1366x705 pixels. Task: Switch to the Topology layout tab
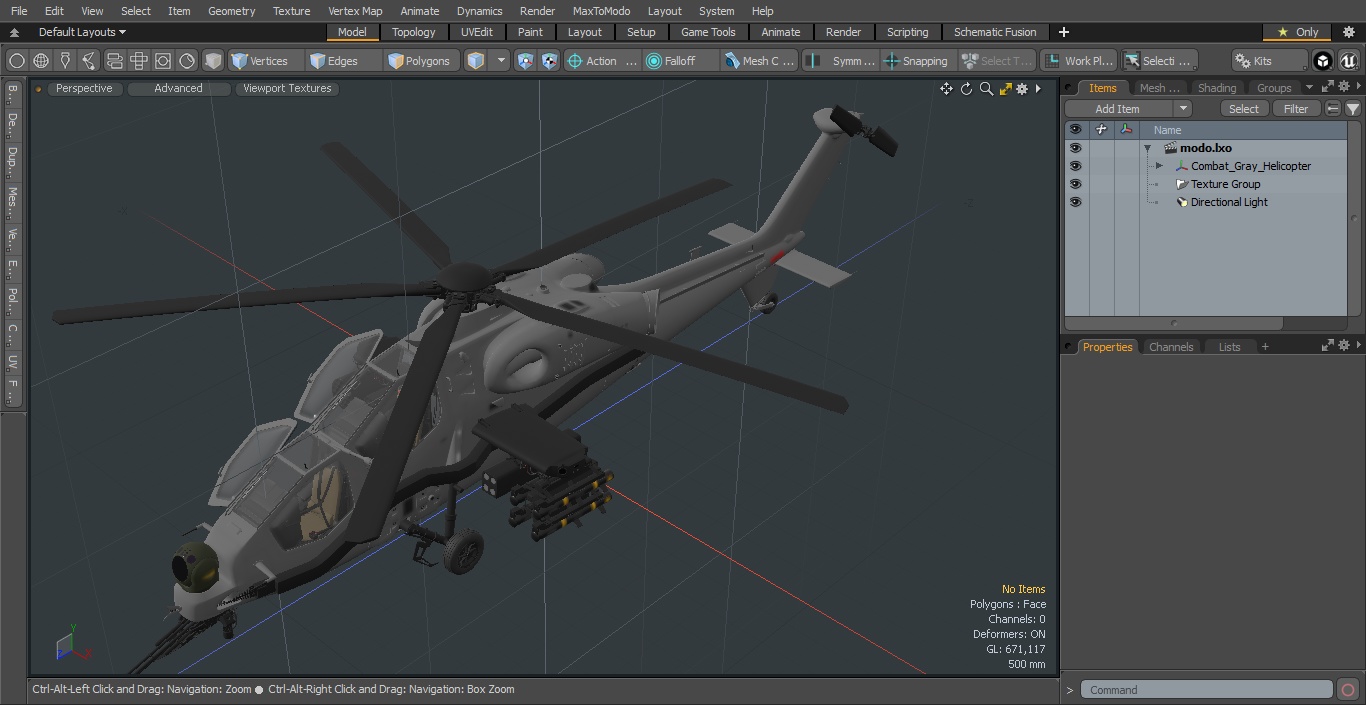[x=414, y=32]
